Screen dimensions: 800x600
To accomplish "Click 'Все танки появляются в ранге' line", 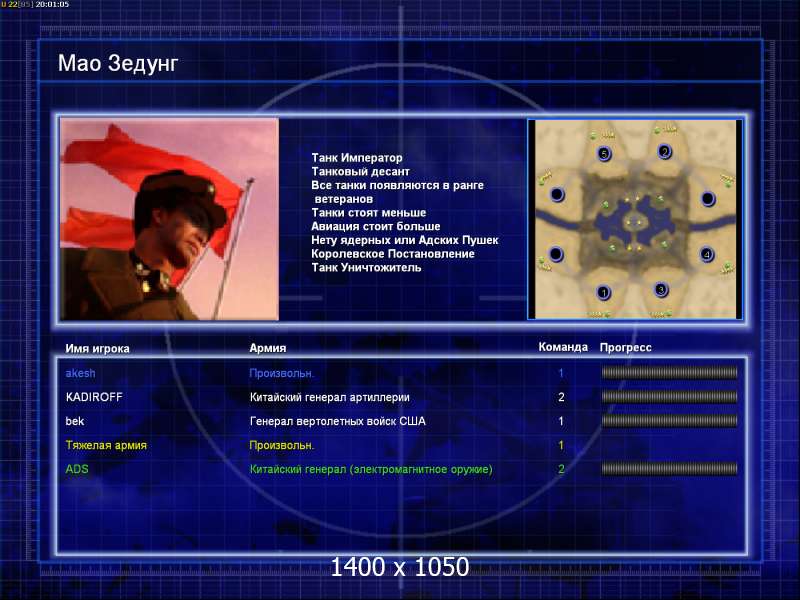I will 397,185.
